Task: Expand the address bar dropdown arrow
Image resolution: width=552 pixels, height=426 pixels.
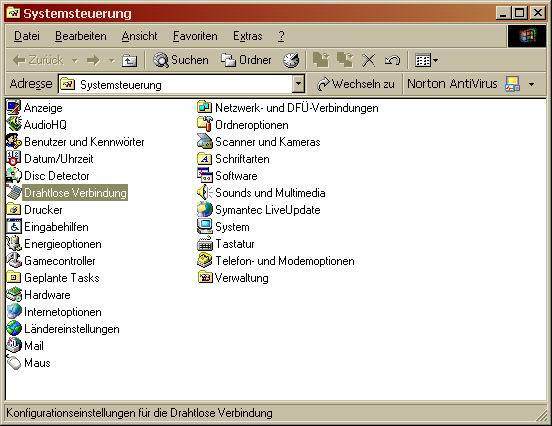Action: [298, 84]
